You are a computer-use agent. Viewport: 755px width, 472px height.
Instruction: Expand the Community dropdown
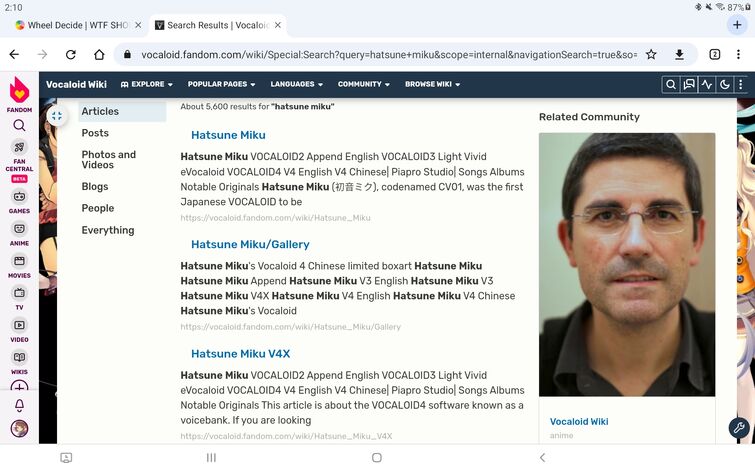tap(364, 84)
